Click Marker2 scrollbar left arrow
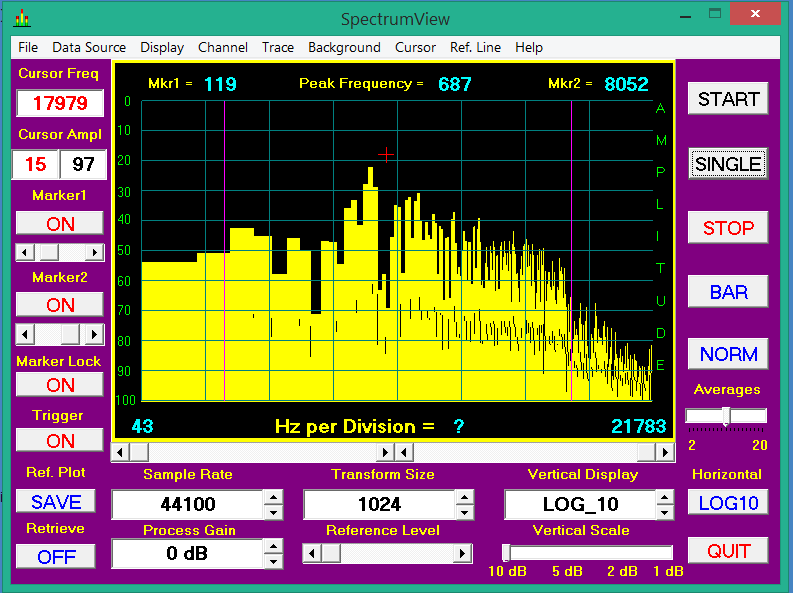793x593 pixels. click(x=25, y=334)
